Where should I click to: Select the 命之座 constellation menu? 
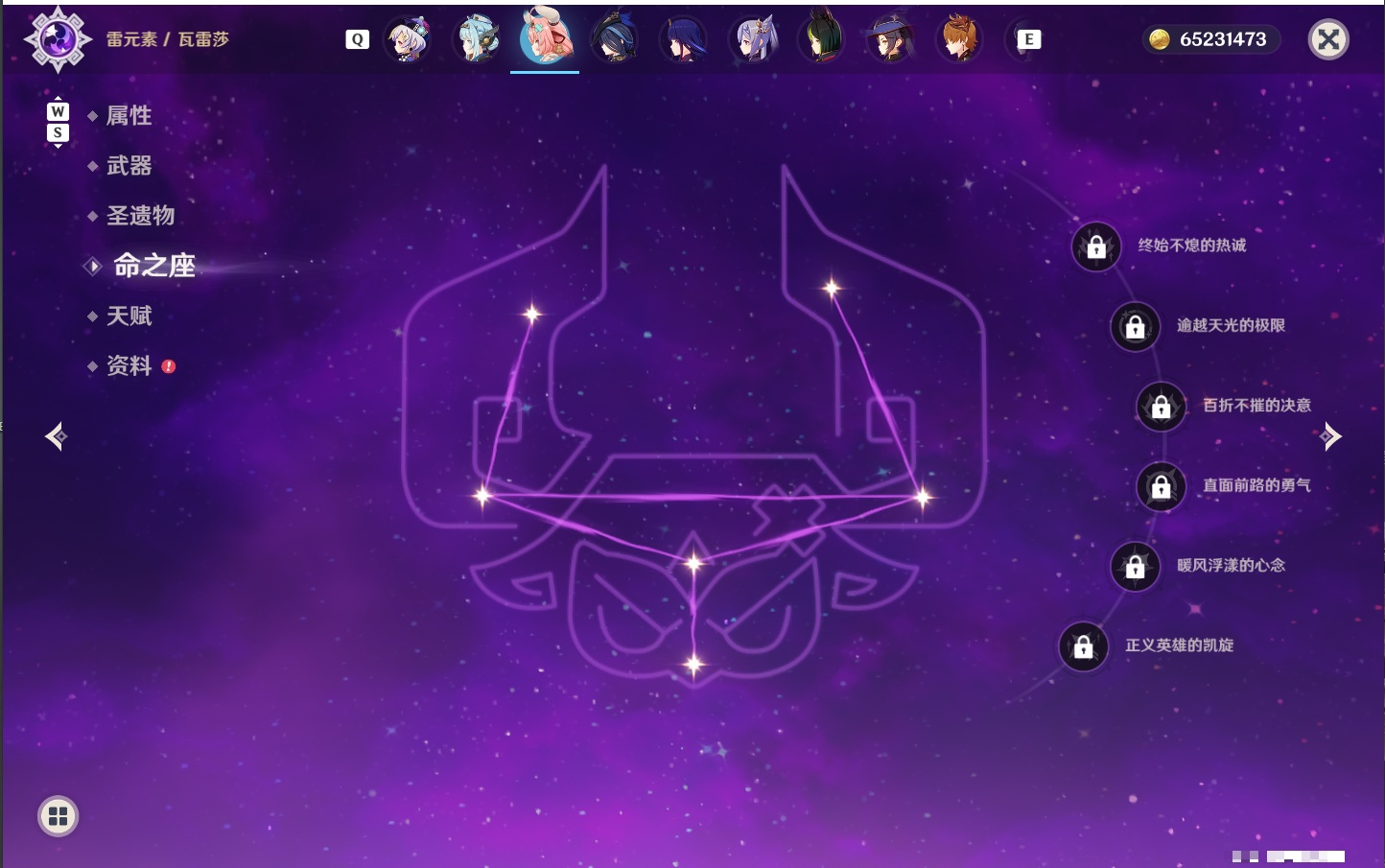tap(153, 266)
